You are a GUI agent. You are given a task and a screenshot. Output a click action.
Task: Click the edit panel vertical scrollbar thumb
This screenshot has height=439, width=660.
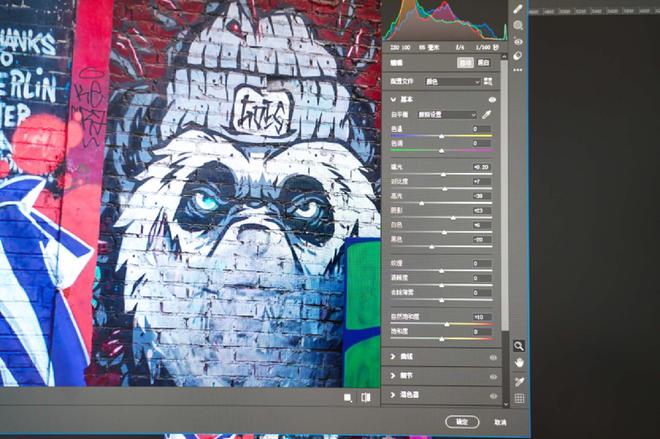coord(505,196)
